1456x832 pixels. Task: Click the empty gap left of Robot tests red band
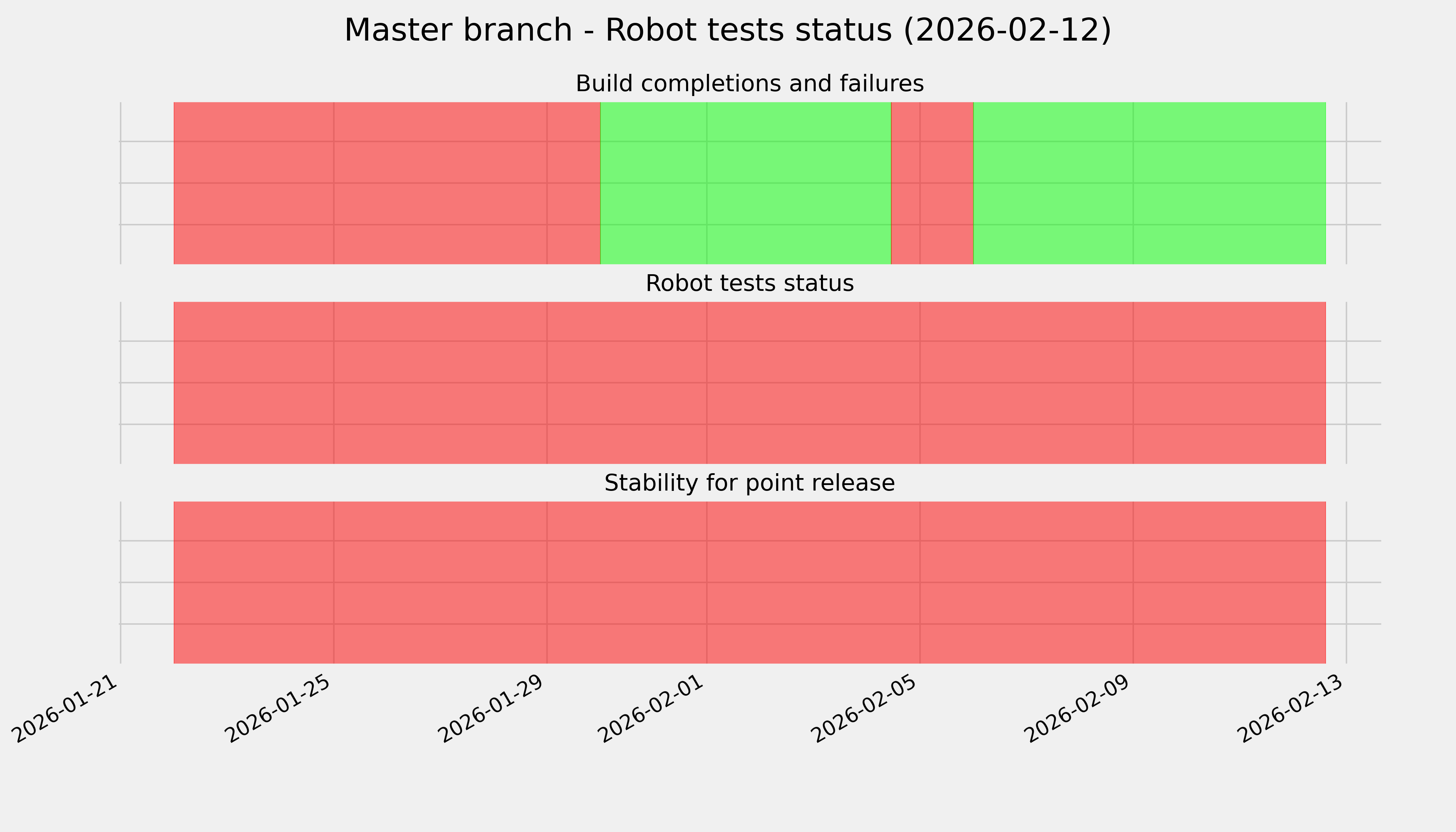(147, 383)
